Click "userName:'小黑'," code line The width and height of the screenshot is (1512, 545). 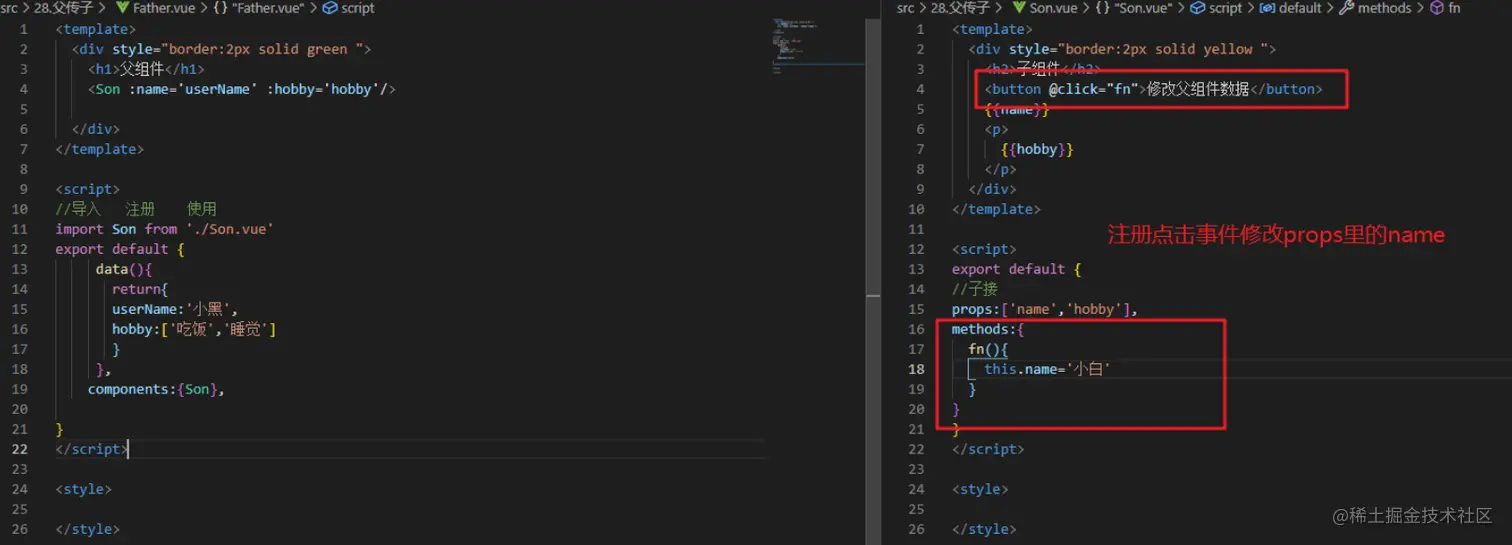coord(175,309)
